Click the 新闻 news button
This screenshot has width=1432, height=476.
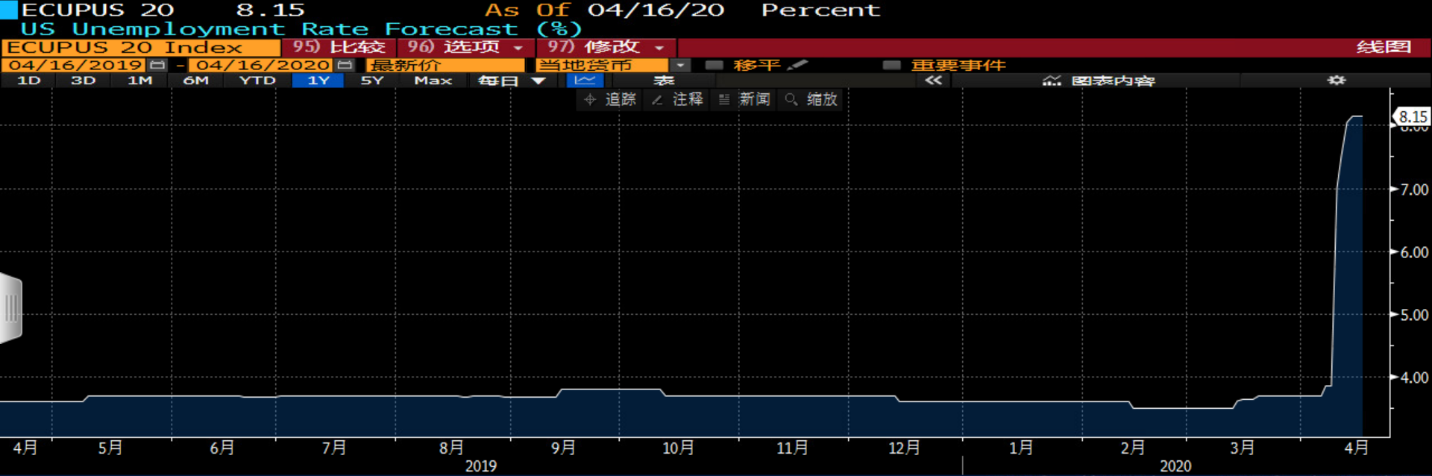(x=745, y=99)
